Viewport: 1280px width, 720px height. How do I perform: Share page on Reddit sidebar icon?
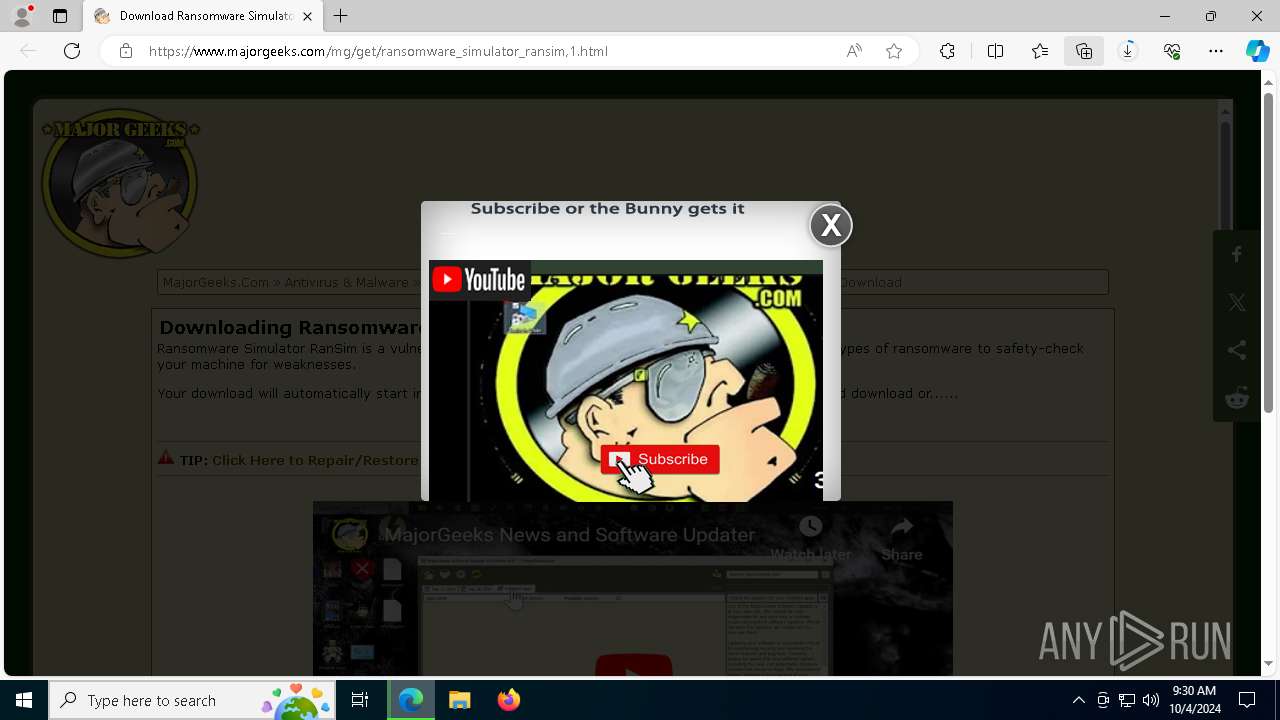click(1237, 398)
